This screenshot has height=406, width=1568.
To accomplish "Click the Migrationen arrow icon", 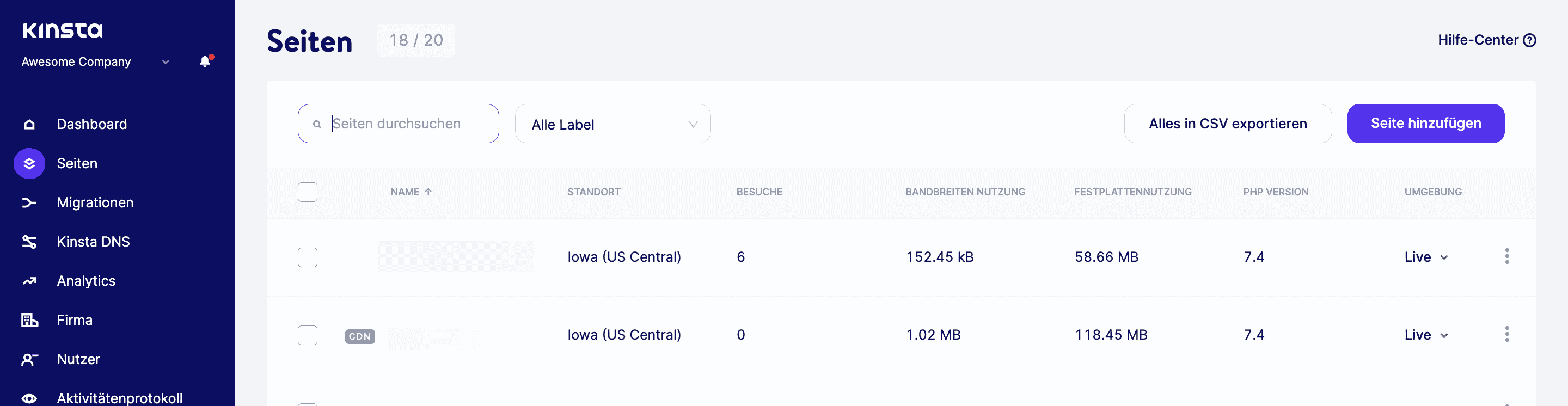I will [x=29, y=202].
